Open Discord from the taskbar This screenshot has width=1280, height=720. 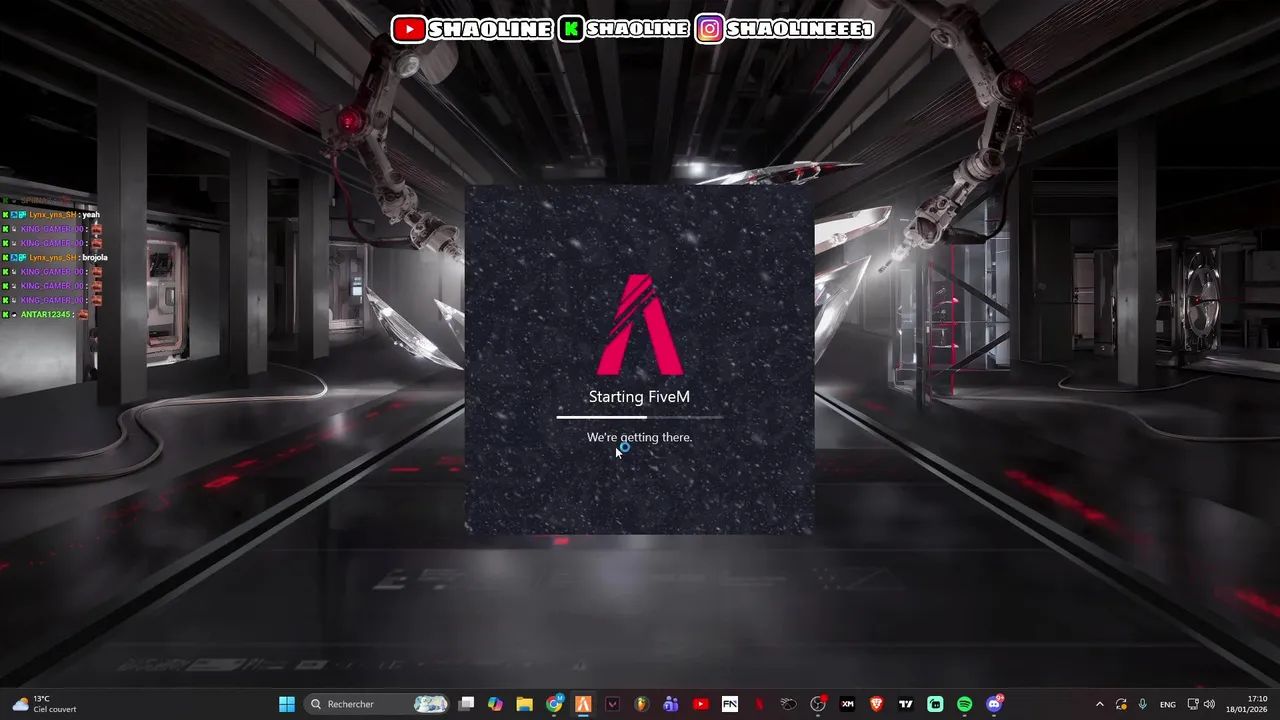coord(994,704)
